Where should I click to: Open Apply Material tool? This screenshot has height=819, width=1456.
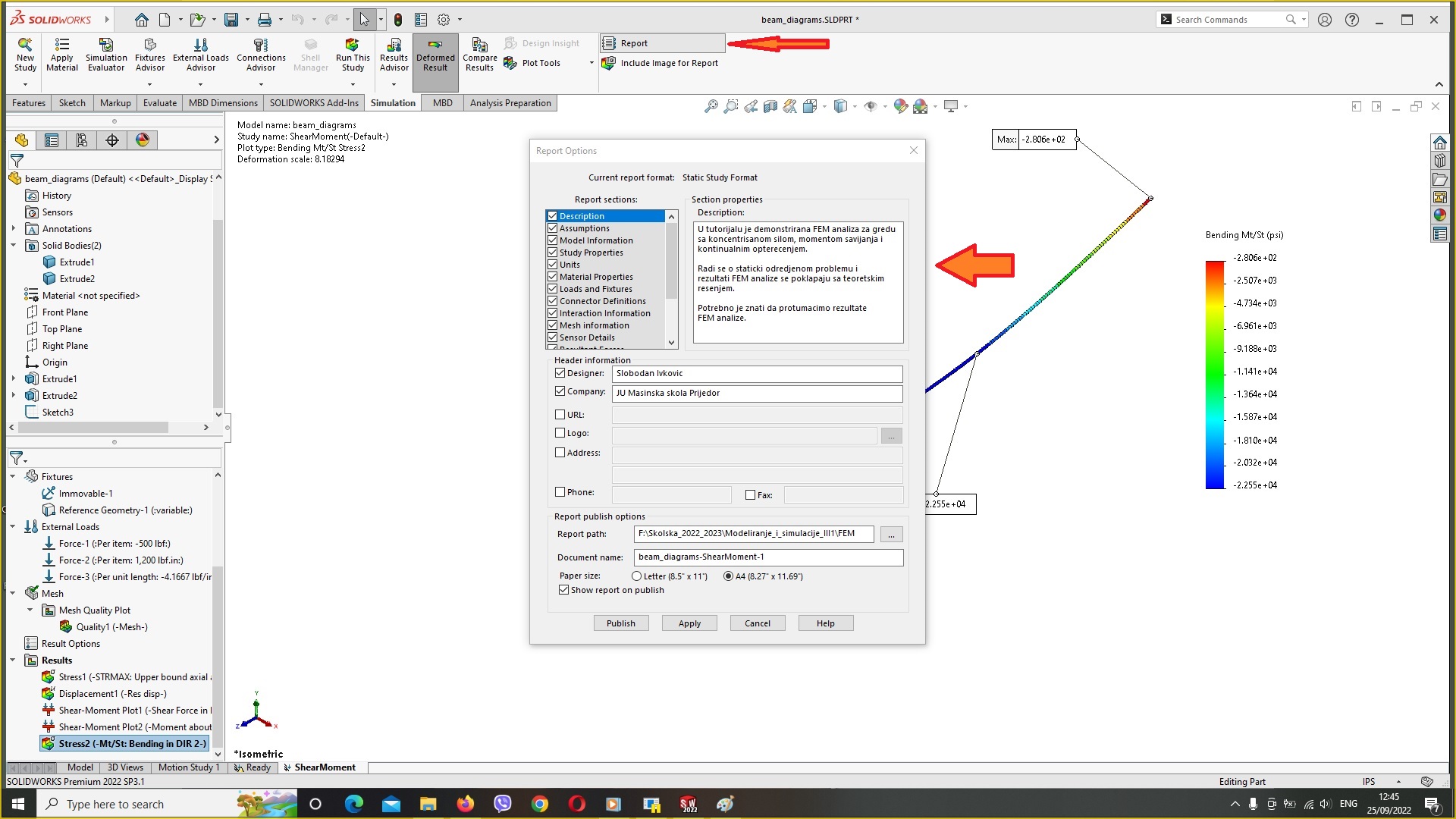point(62,55)
